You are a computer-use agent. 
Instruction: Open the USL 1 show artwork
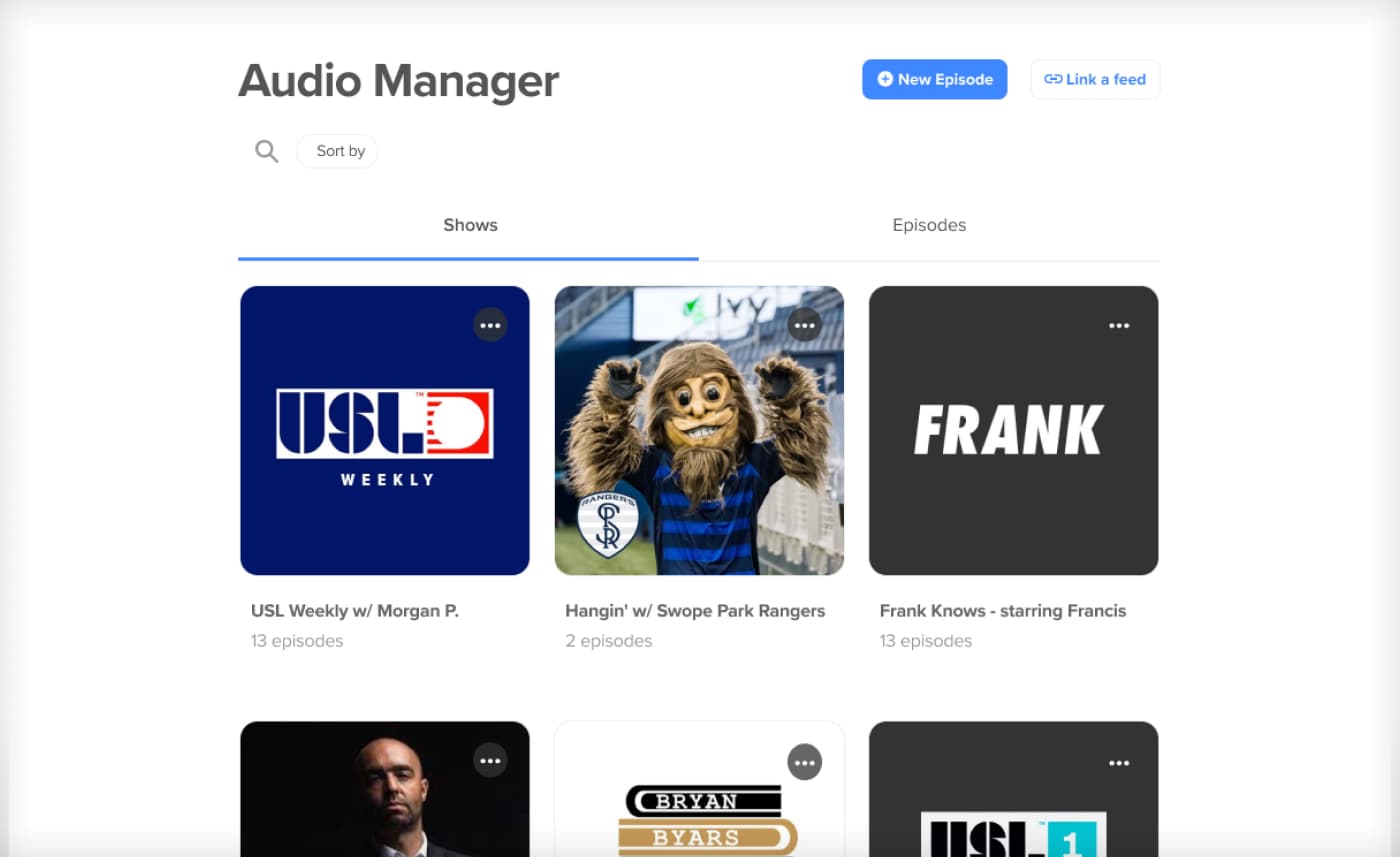[1014, 789]
